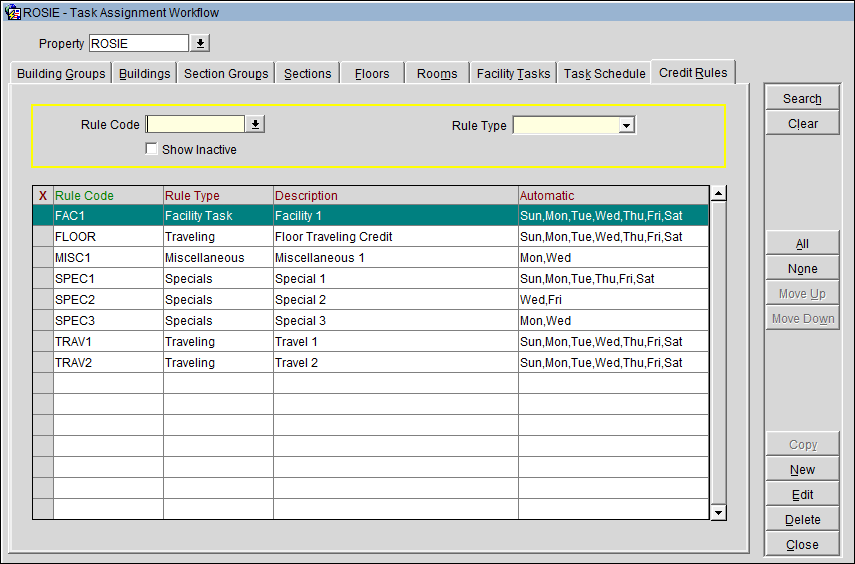
Task: Click the vertical scrollbar track of grid
Action: 719,353
